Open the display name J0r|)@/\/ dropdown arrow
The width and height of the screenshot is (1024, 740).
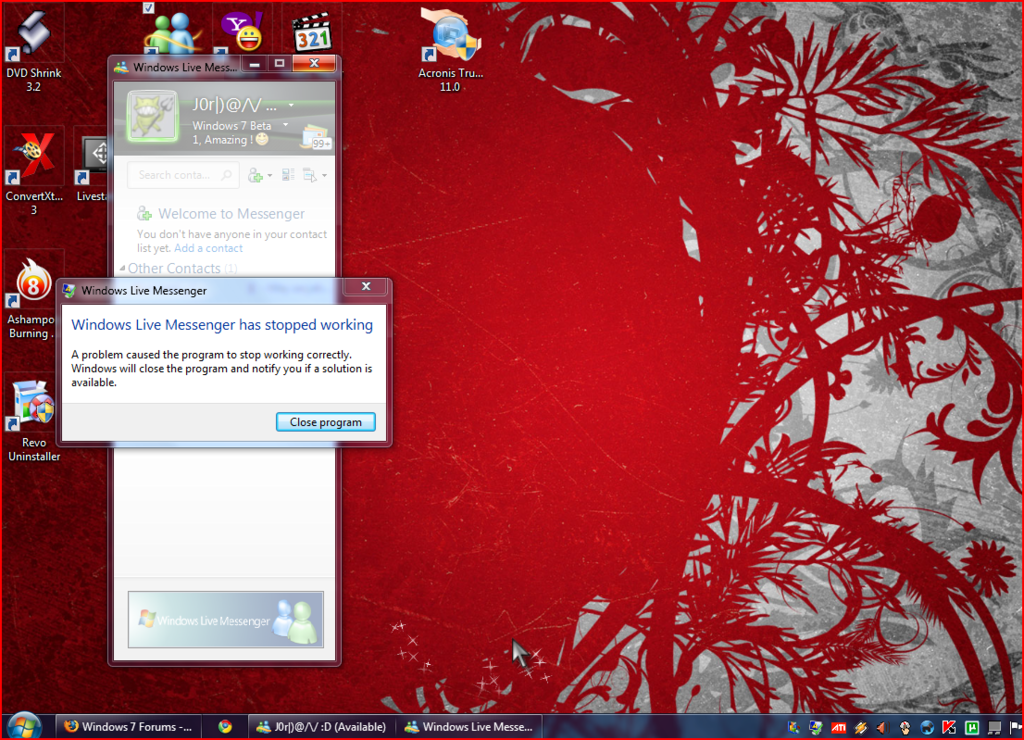click(291, 105)
